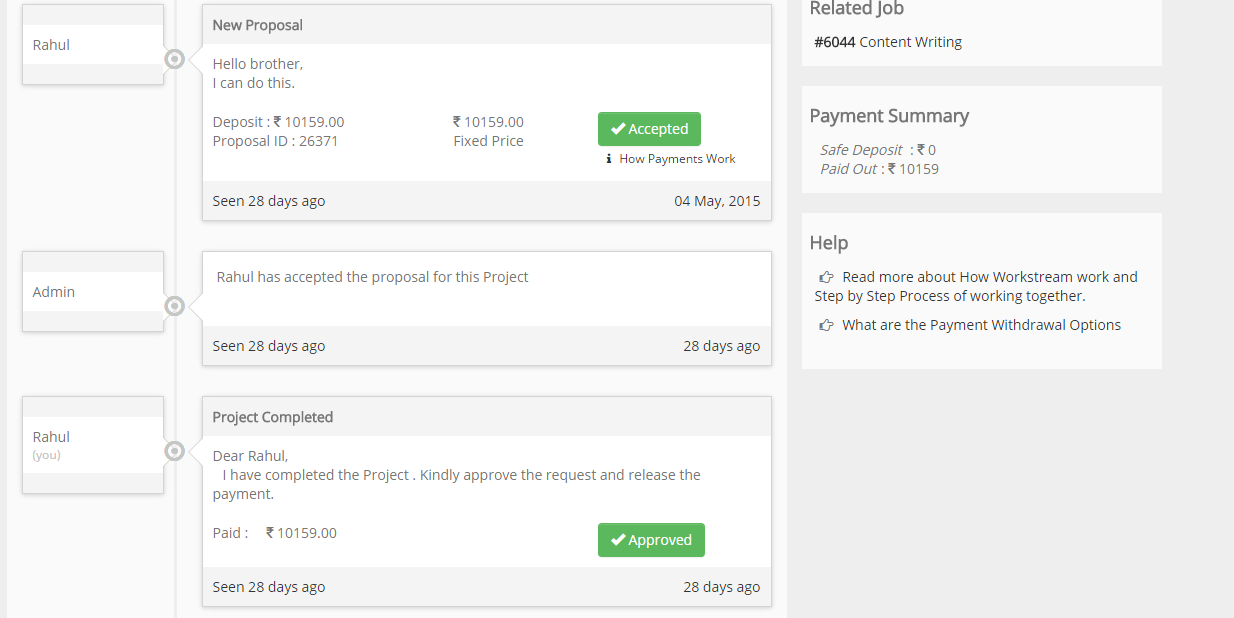The height and width of the screenshot is (618, 1234).
Task: Click the New Proposal message header
Action: 486,25
